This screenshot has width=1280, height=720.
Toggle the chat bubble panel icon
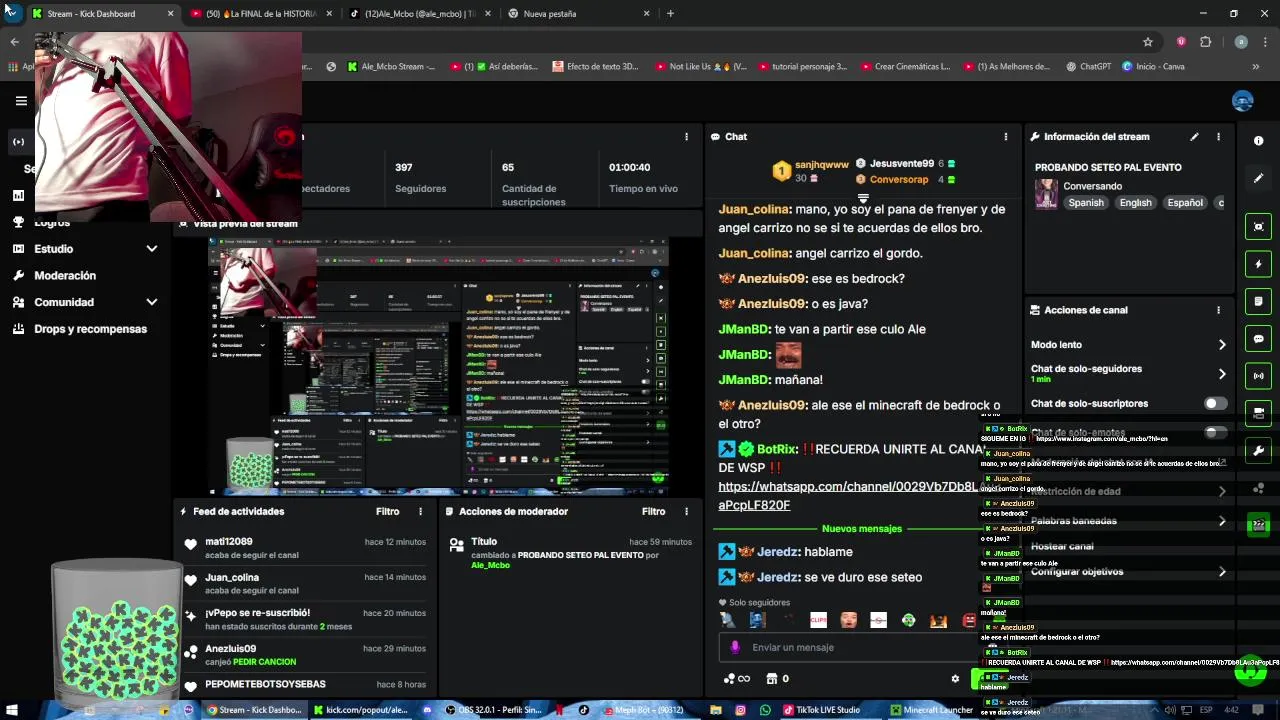pyautogui.click(x=1259, y=339)
